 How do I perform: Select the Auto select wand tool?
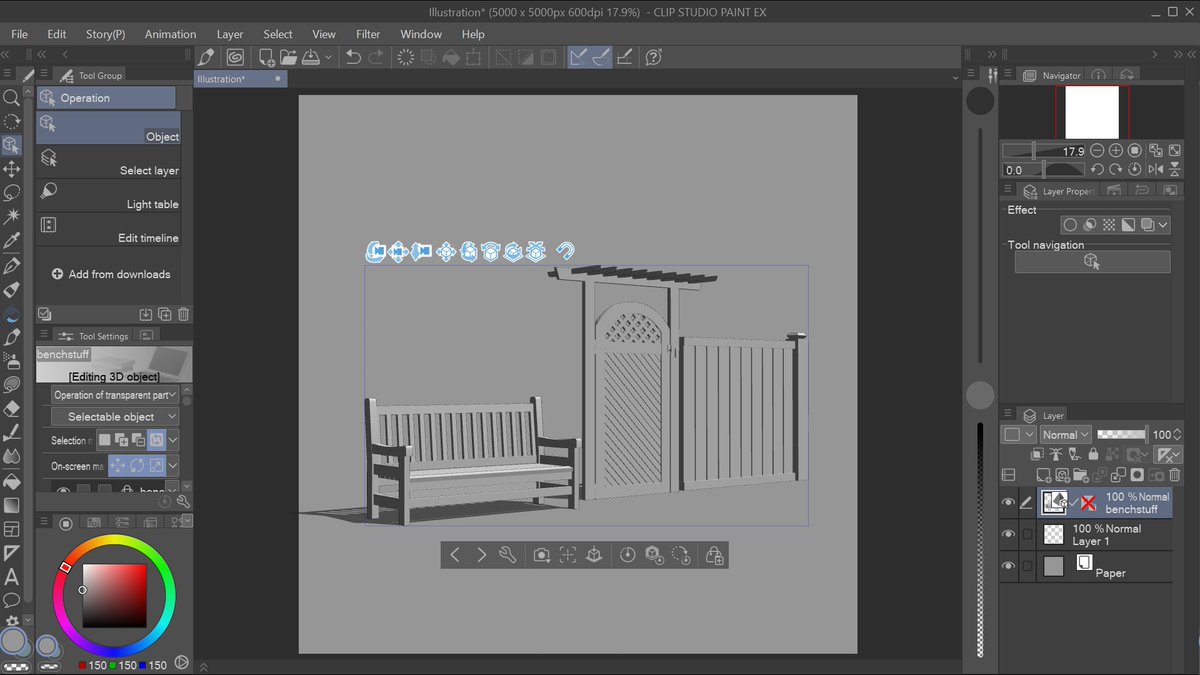tap(12, 216)
